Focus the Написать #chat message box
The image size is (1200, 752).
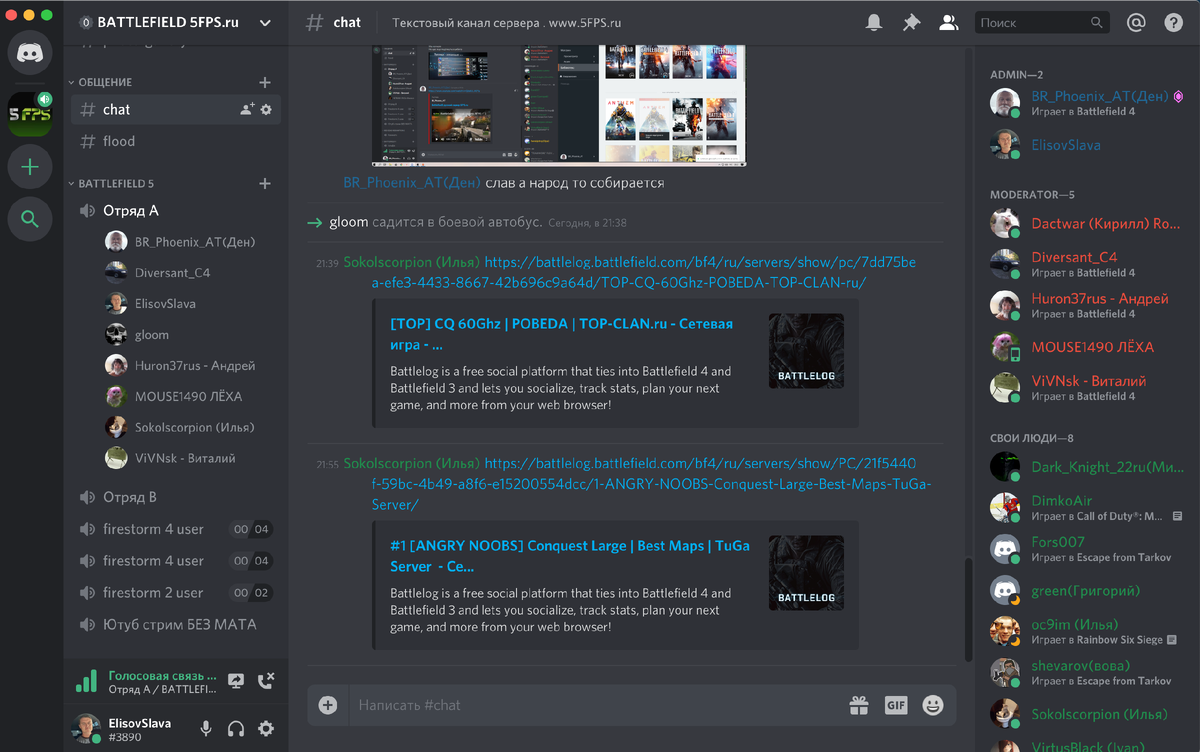[x=595, y=705]
